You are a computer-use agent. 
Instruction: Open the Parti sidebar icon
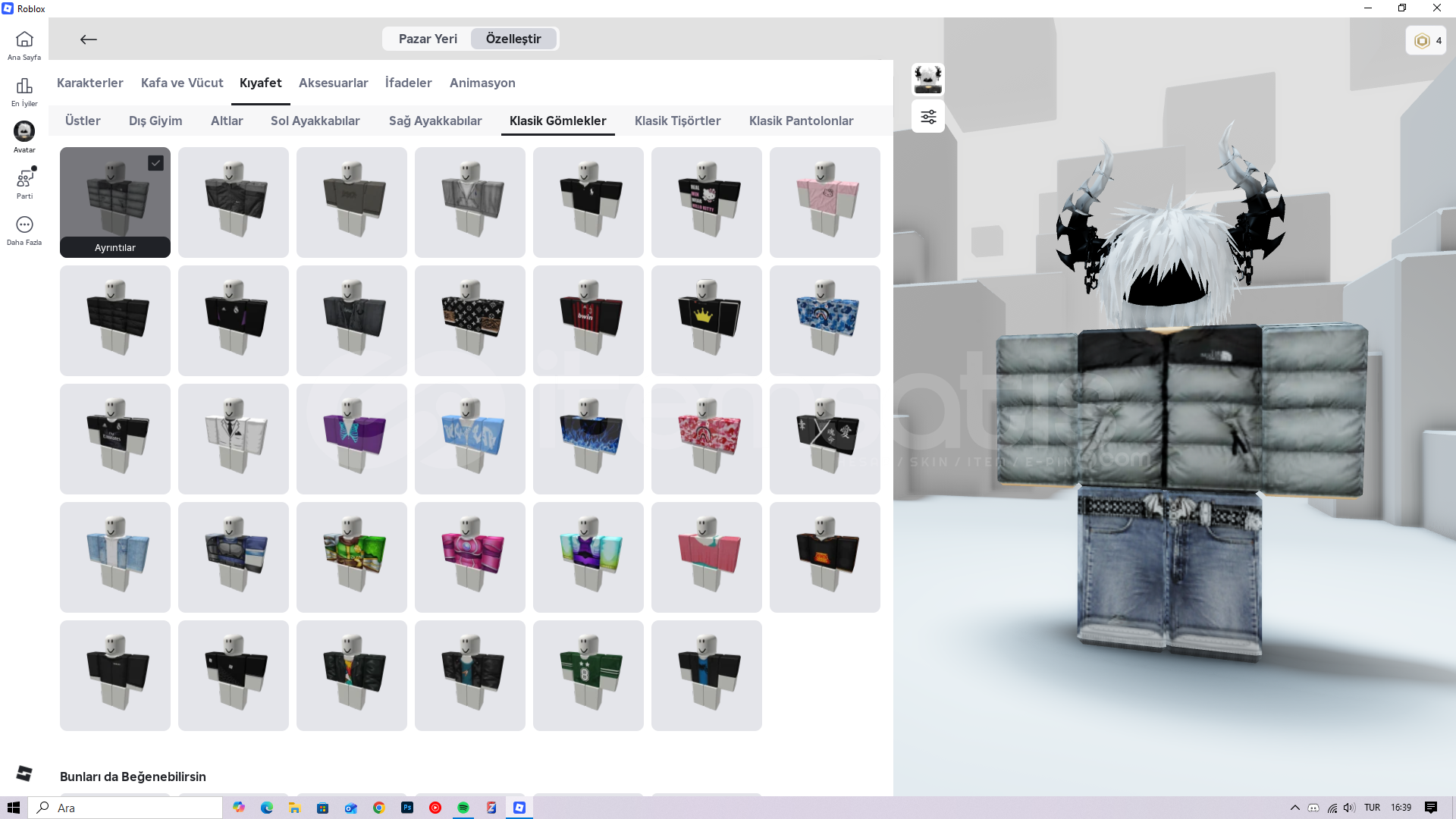click(24, 179)
